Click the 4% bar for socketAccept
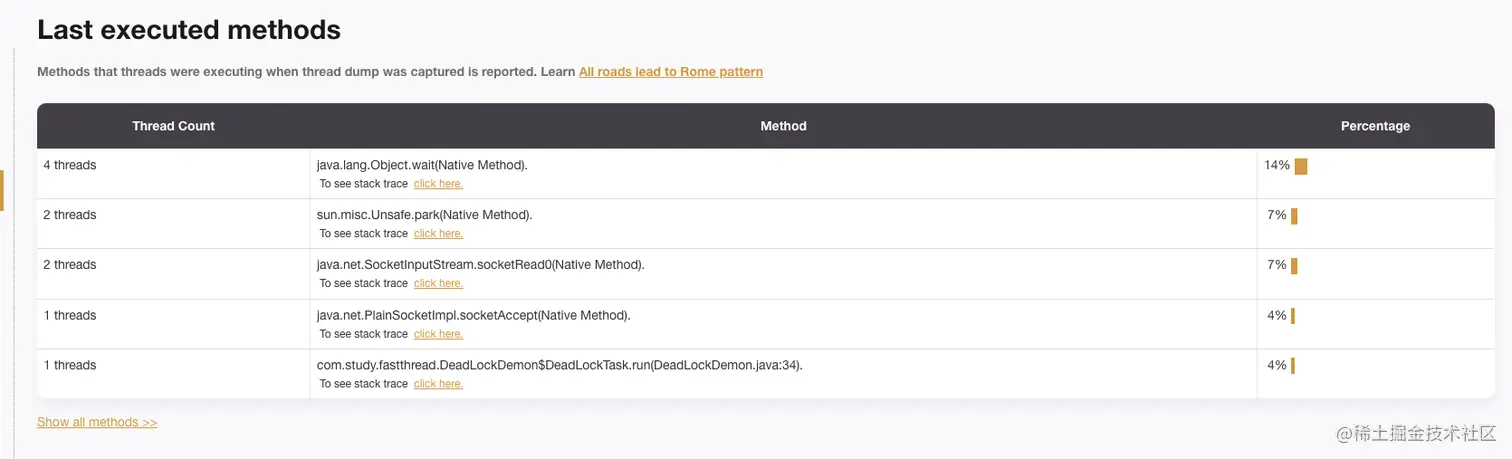Screen dimensions: 1512x459 1293,316
